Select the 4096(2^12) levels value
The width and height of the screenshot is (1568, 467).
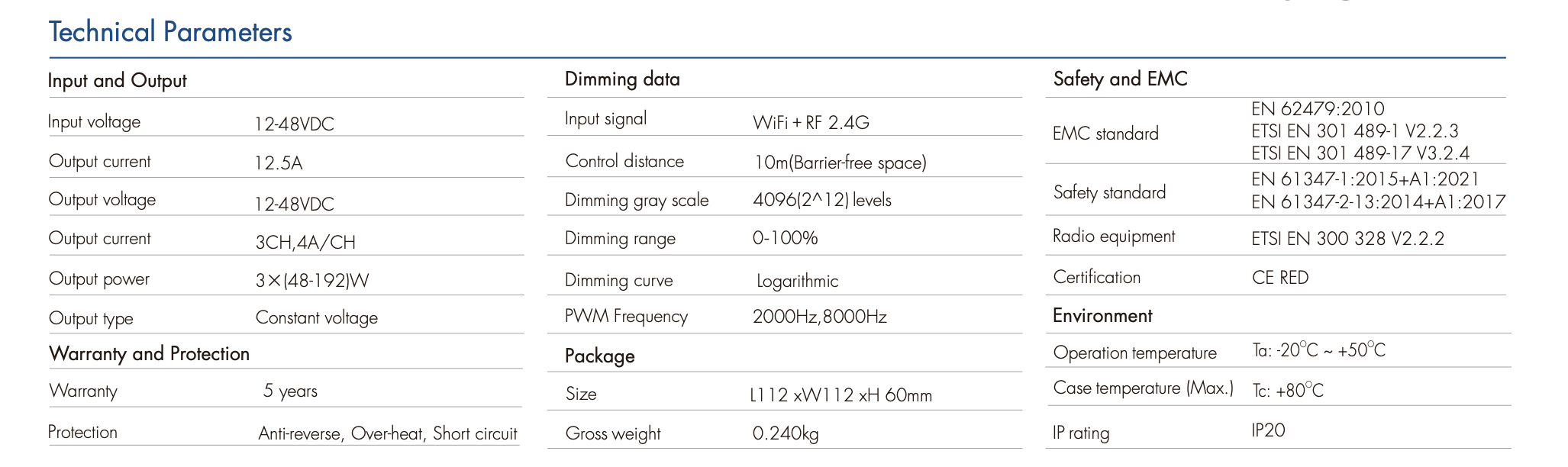pyautogui.click(x=822, y=201)
